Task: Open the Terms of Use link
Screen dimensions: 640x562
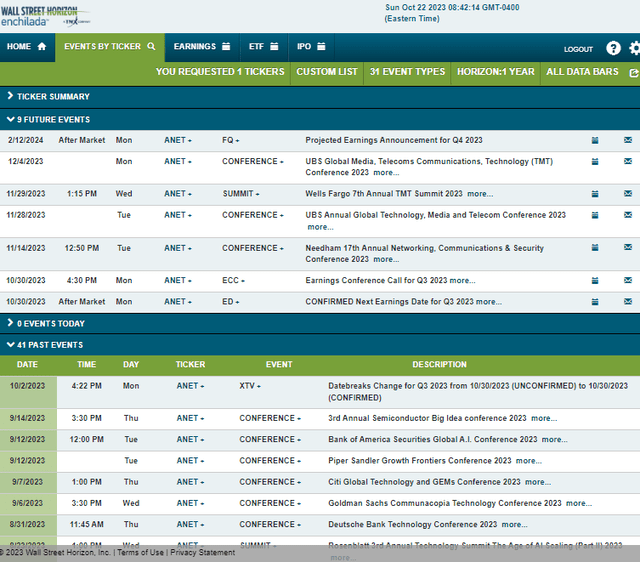Action: point(140,553)
